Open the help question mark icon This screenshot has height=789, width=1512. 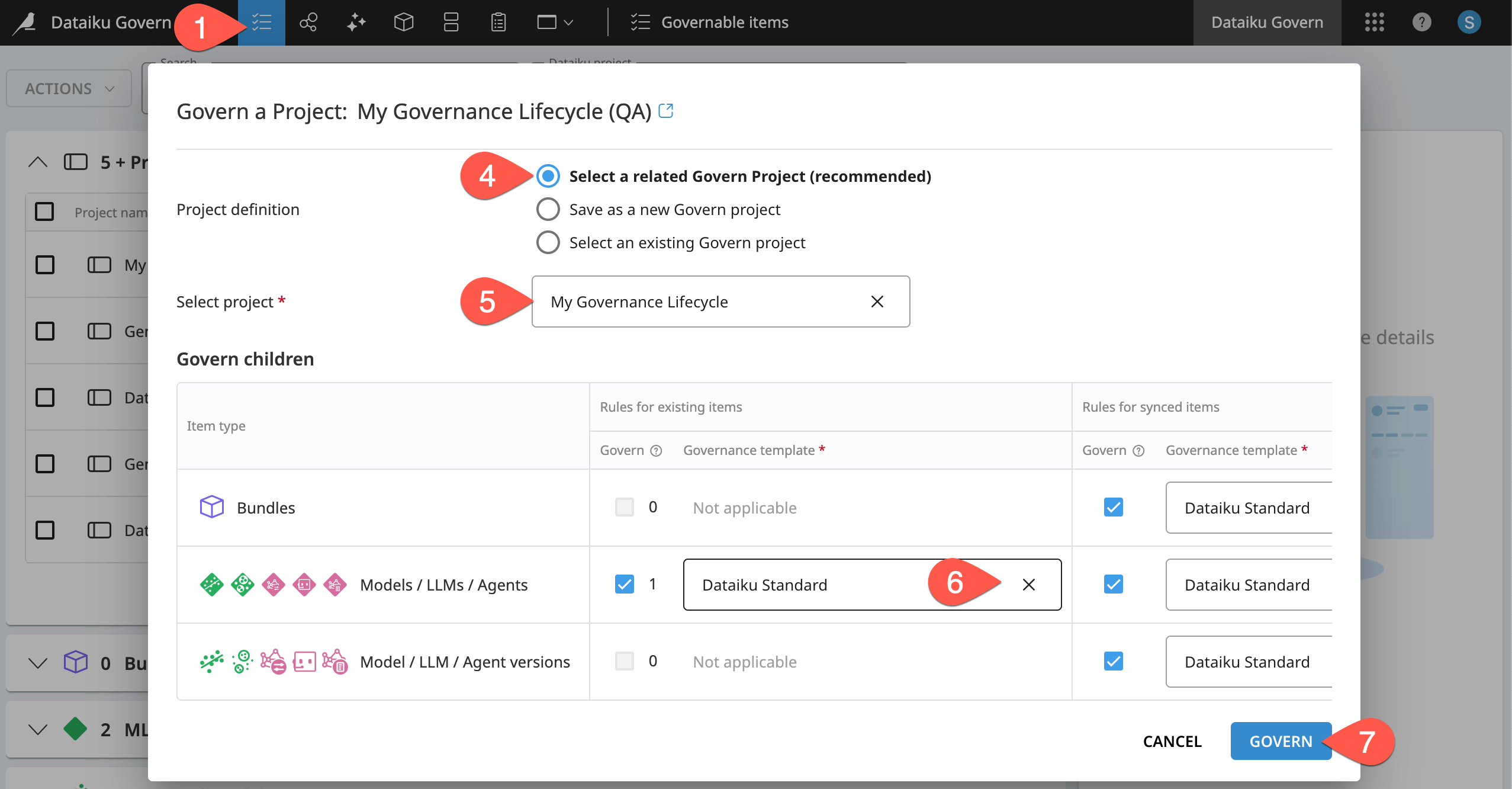pos(1421,23)
